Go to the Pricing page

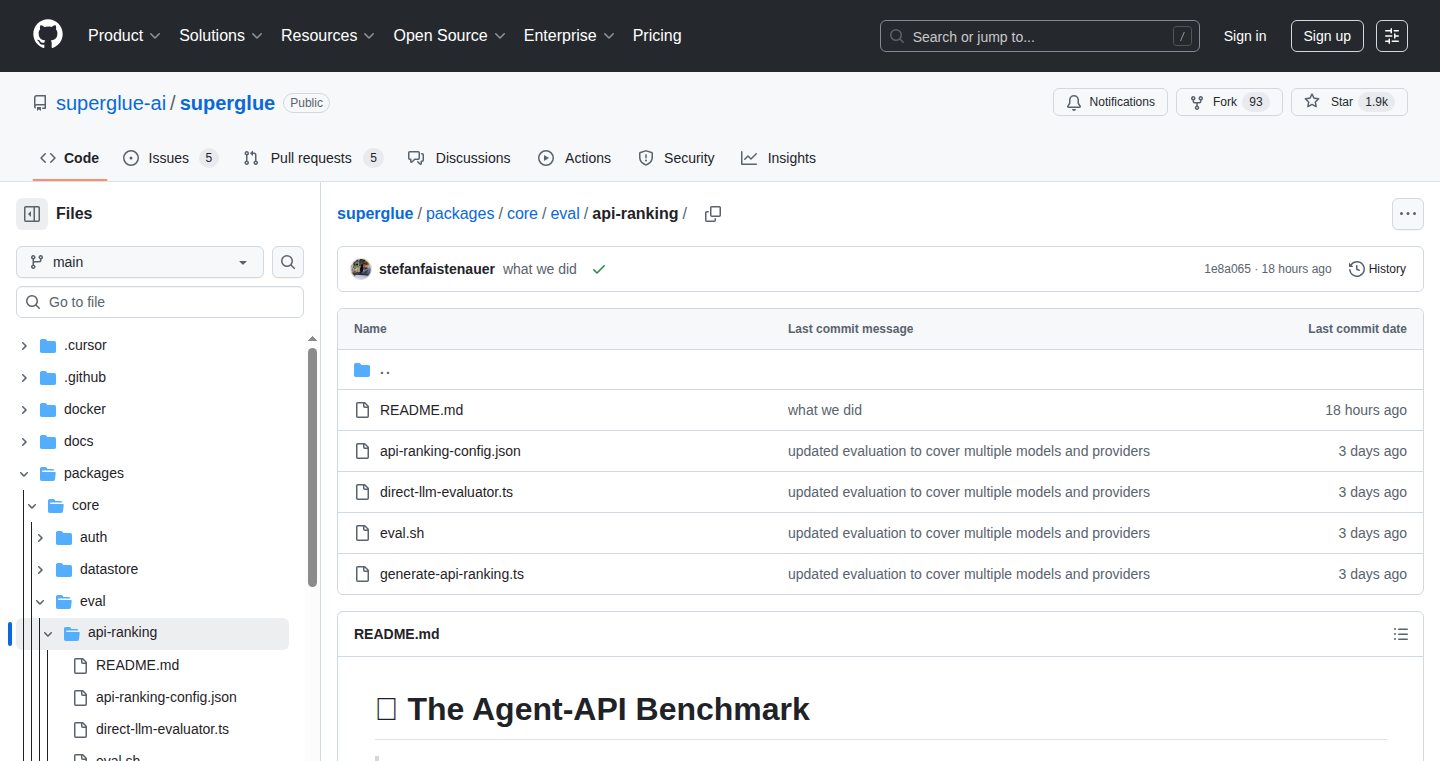pos(657,36)
